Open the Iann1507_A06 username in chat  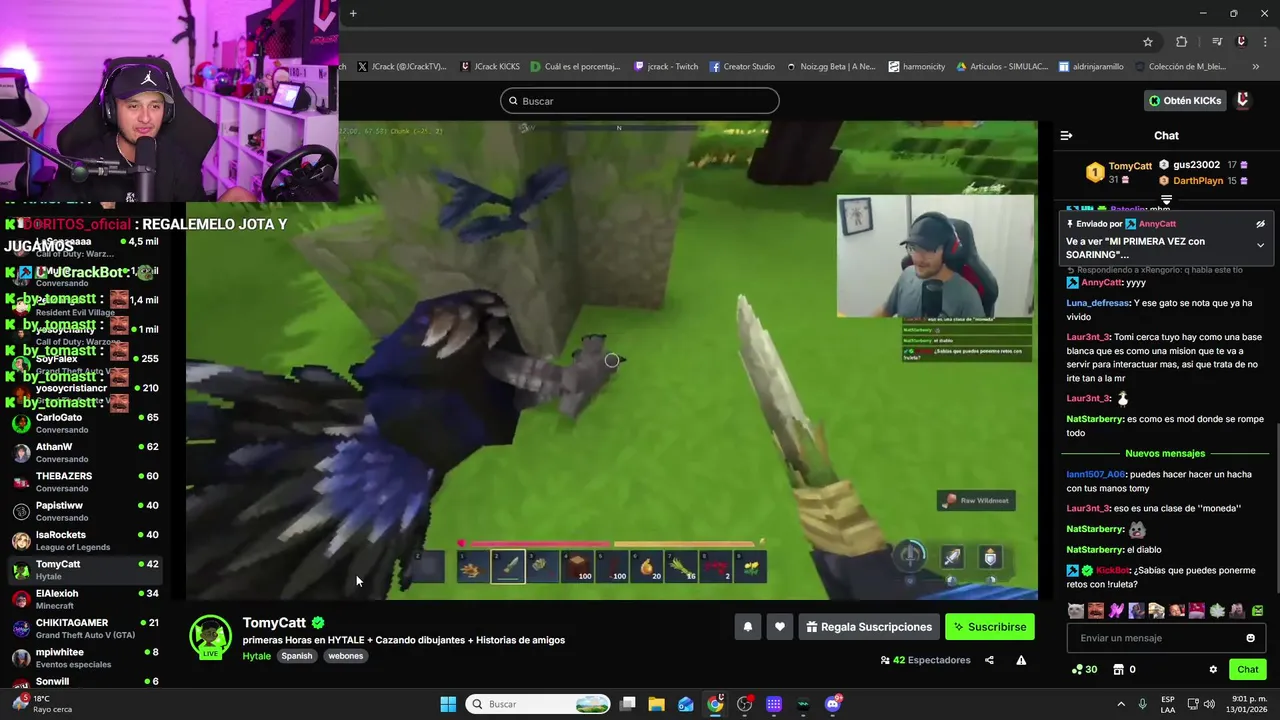coord(1096,474)
